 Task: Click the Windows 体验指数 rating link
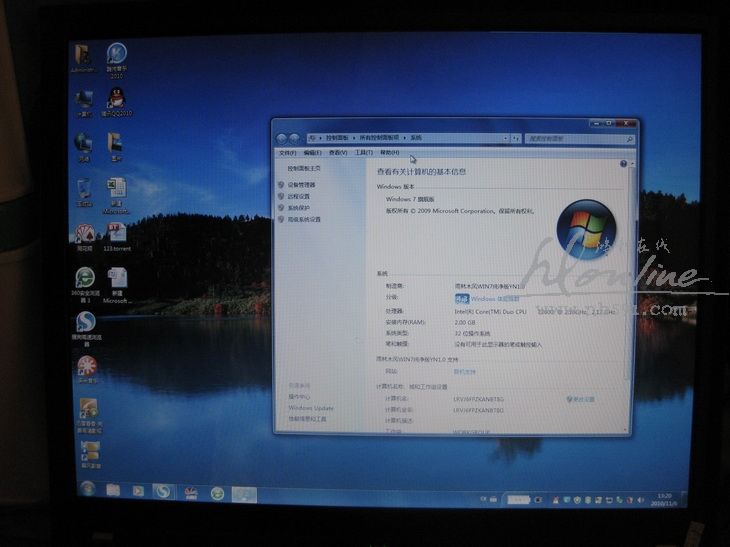495,298
